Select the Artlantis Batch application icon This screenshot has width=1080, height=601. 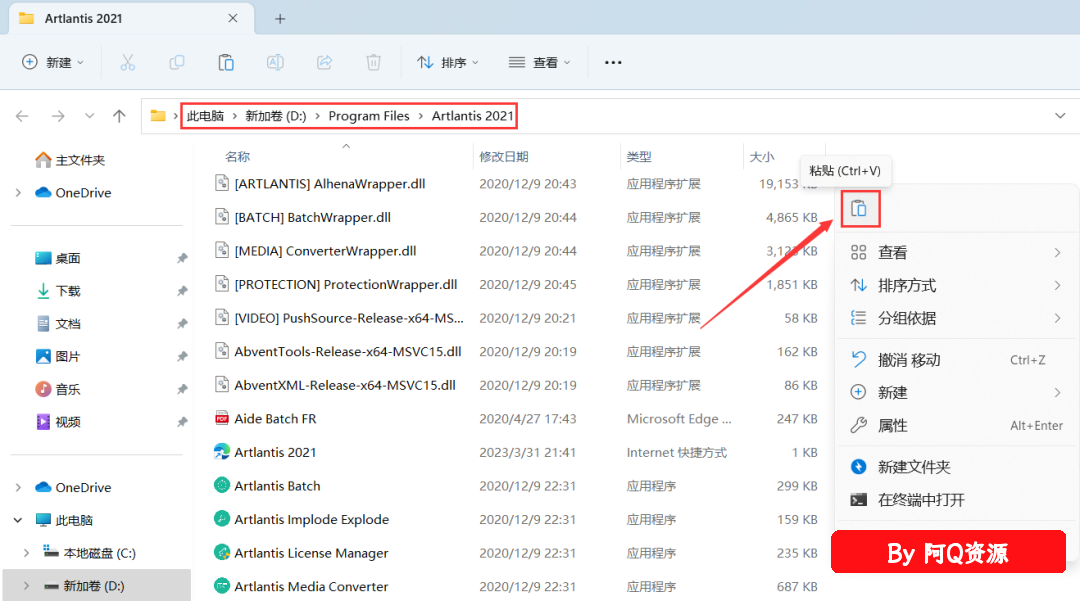tap(222, 485)
